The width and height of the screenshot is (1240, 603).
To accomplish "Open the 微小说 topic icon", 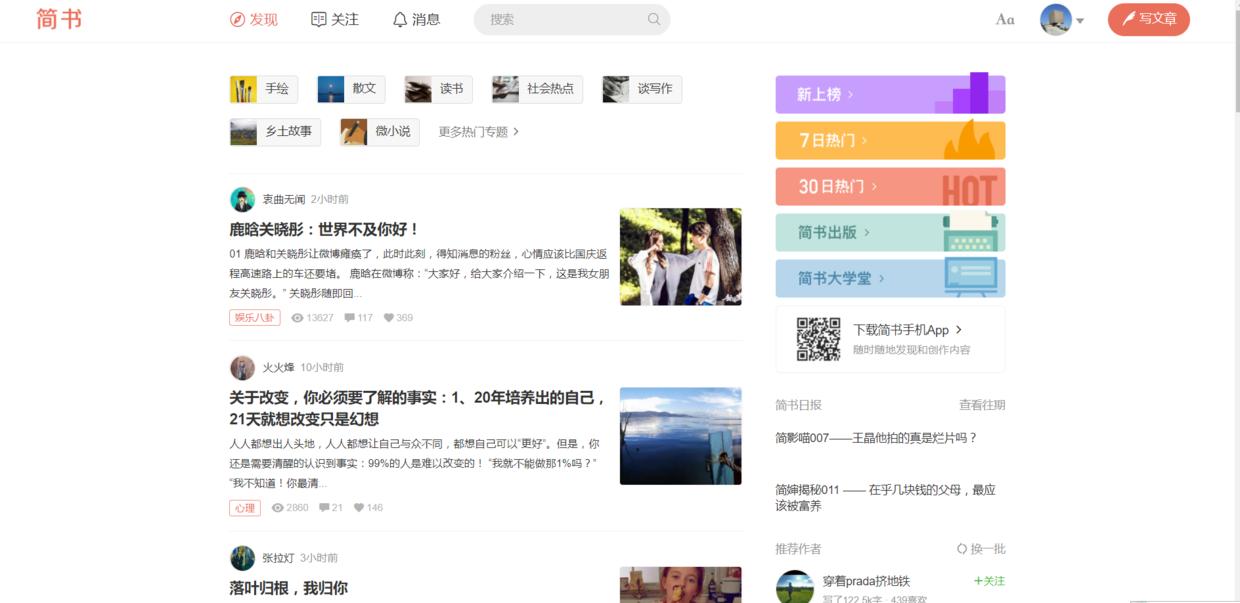I will [x=352, y=131].
